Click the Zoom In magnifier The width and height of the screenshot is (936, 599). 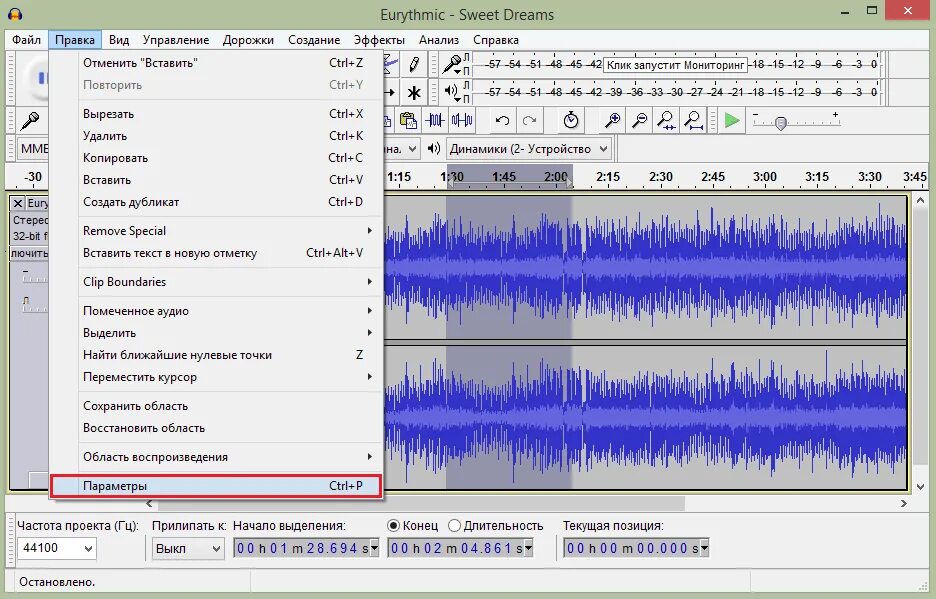coord(612,121)
